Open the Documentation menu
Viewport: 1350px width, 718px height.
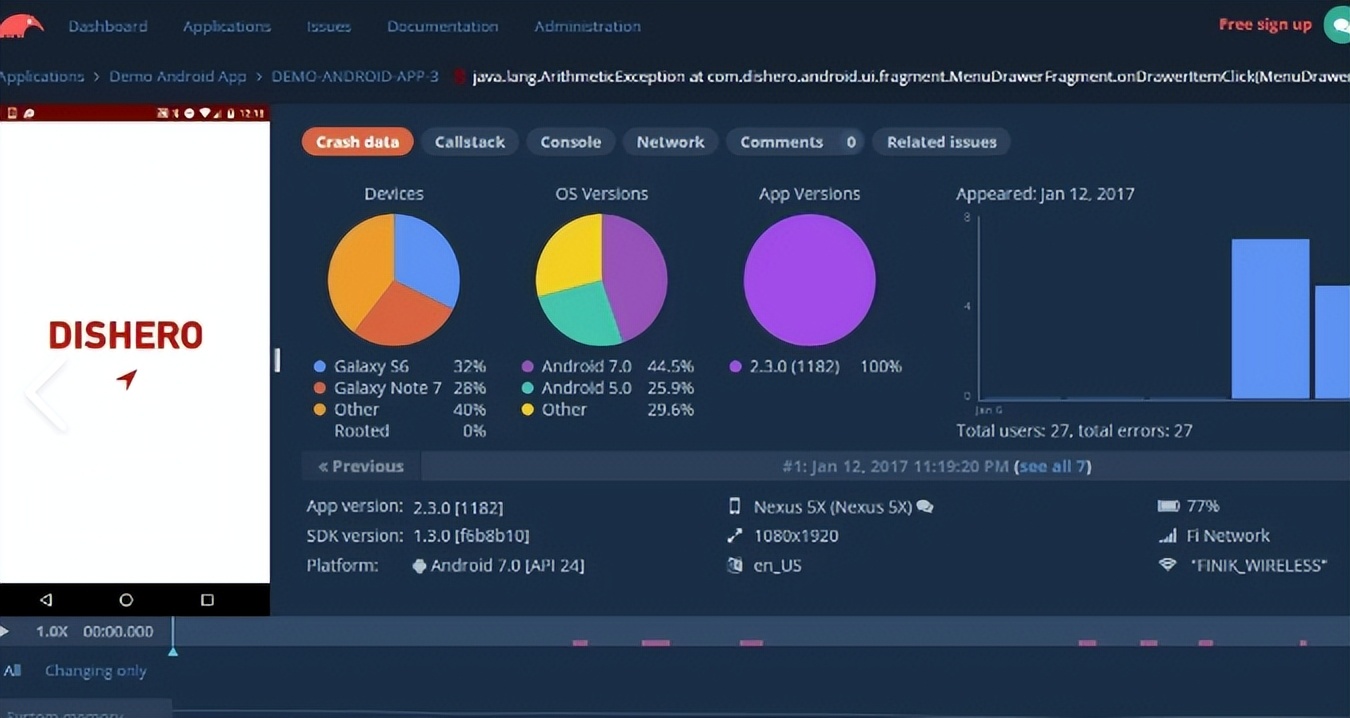[443, 27]
